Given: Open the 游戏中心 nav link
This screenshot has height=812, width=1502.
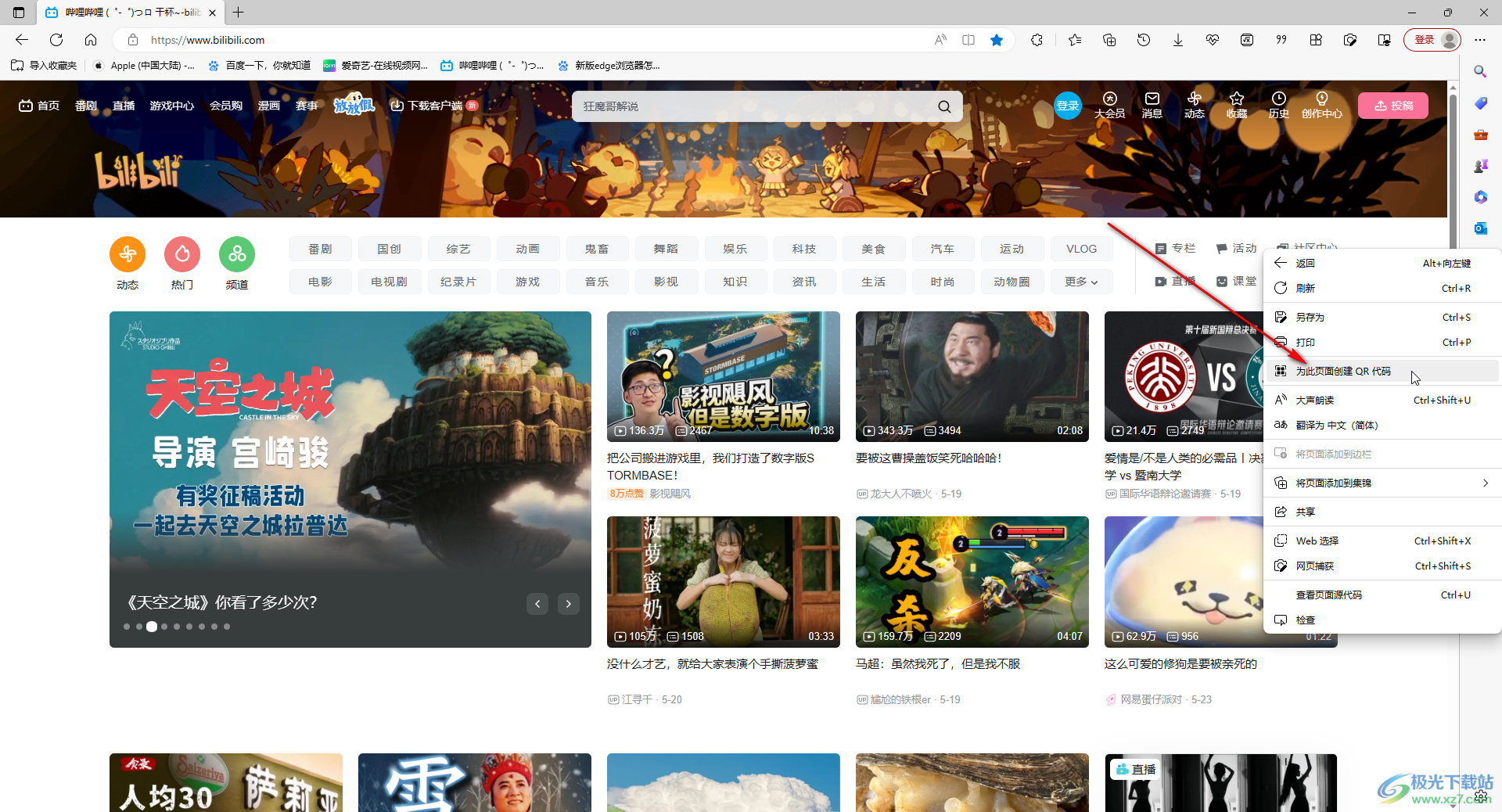Looking at the screenshot, I should click(x=172, y=106).
